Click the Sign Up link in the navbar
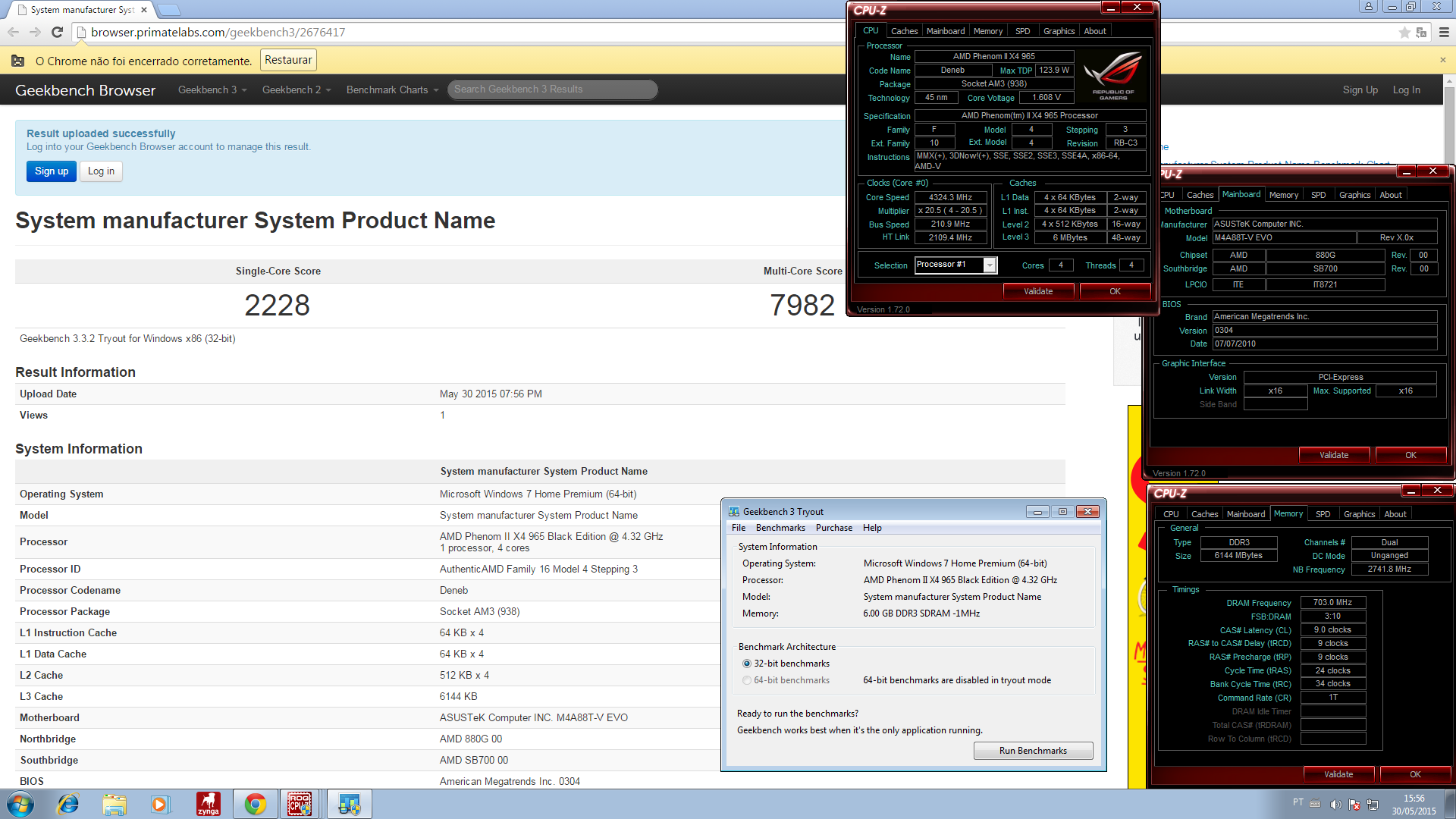 pyautogui.click(x=1360, y=89)
